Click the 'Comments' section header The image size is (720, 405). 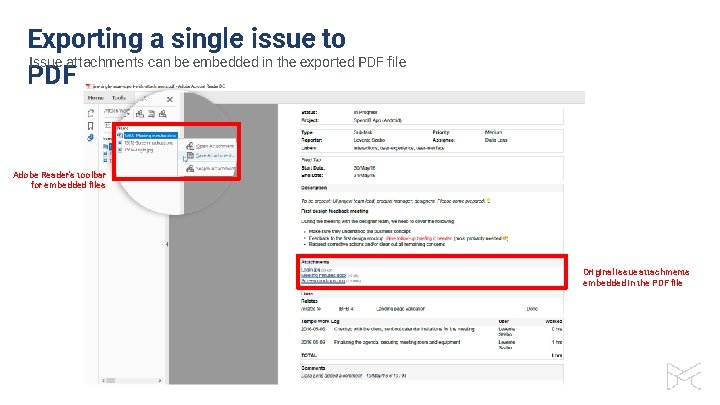click(313, 368)
